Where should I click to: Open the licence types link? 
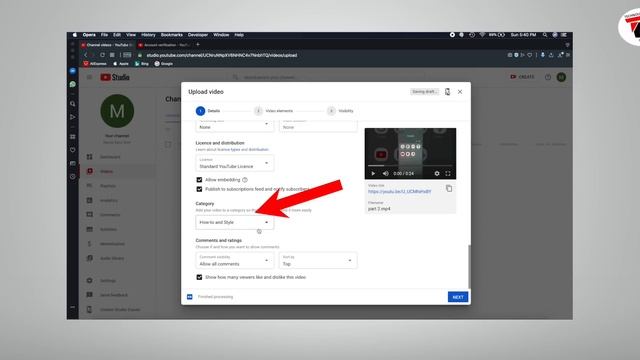229,150
